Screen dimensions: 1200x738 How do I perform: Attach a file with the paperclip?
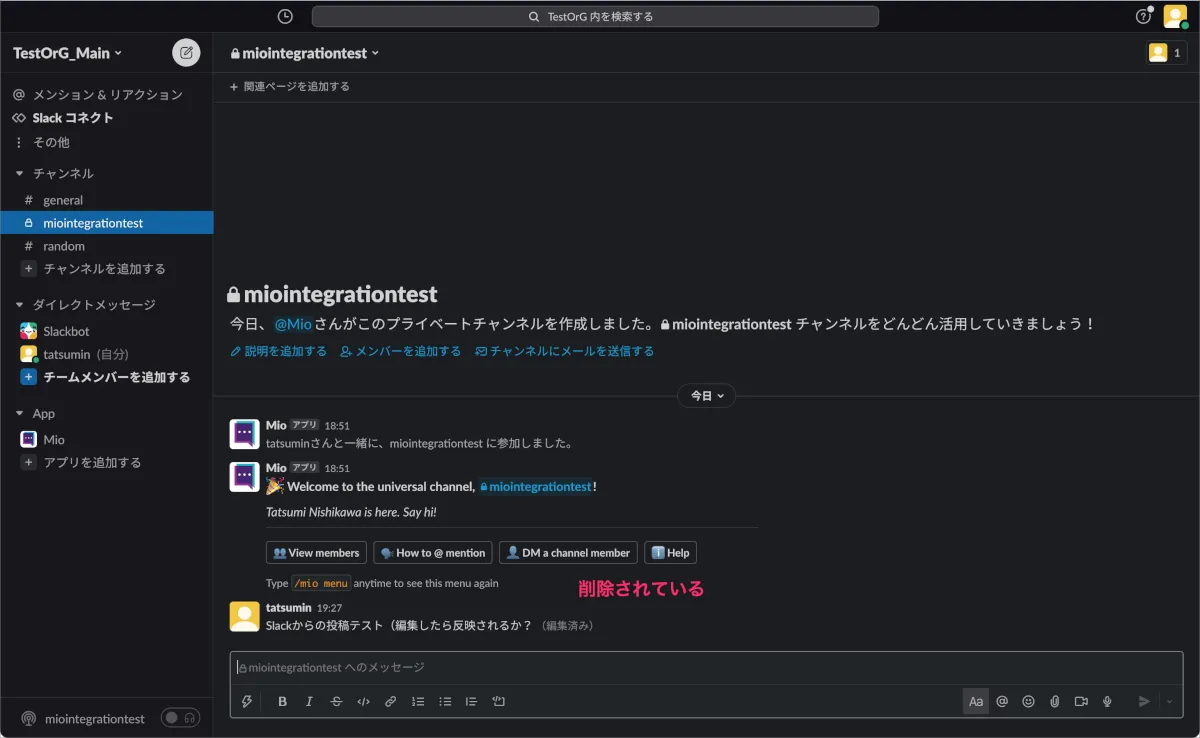pyautogui.click(x=1054, y=701)
